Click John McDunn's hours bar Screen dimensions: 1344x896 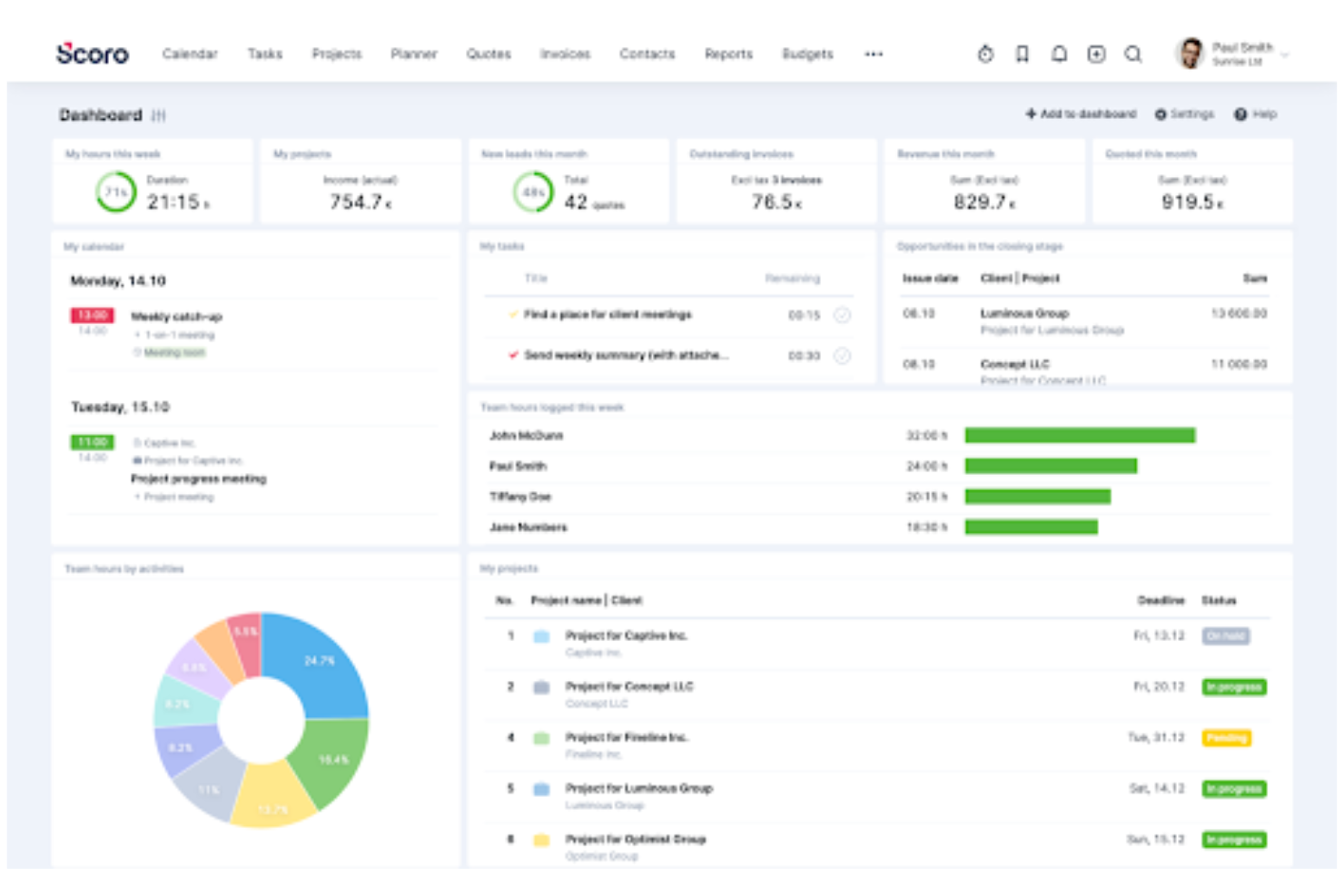coord(1080,436)
